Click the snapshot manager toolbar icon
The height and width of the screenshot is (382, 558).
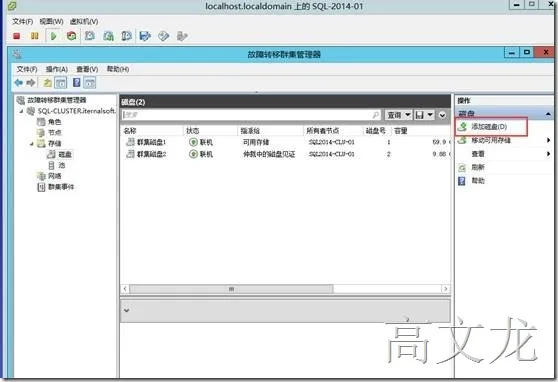tap(126, 36)
